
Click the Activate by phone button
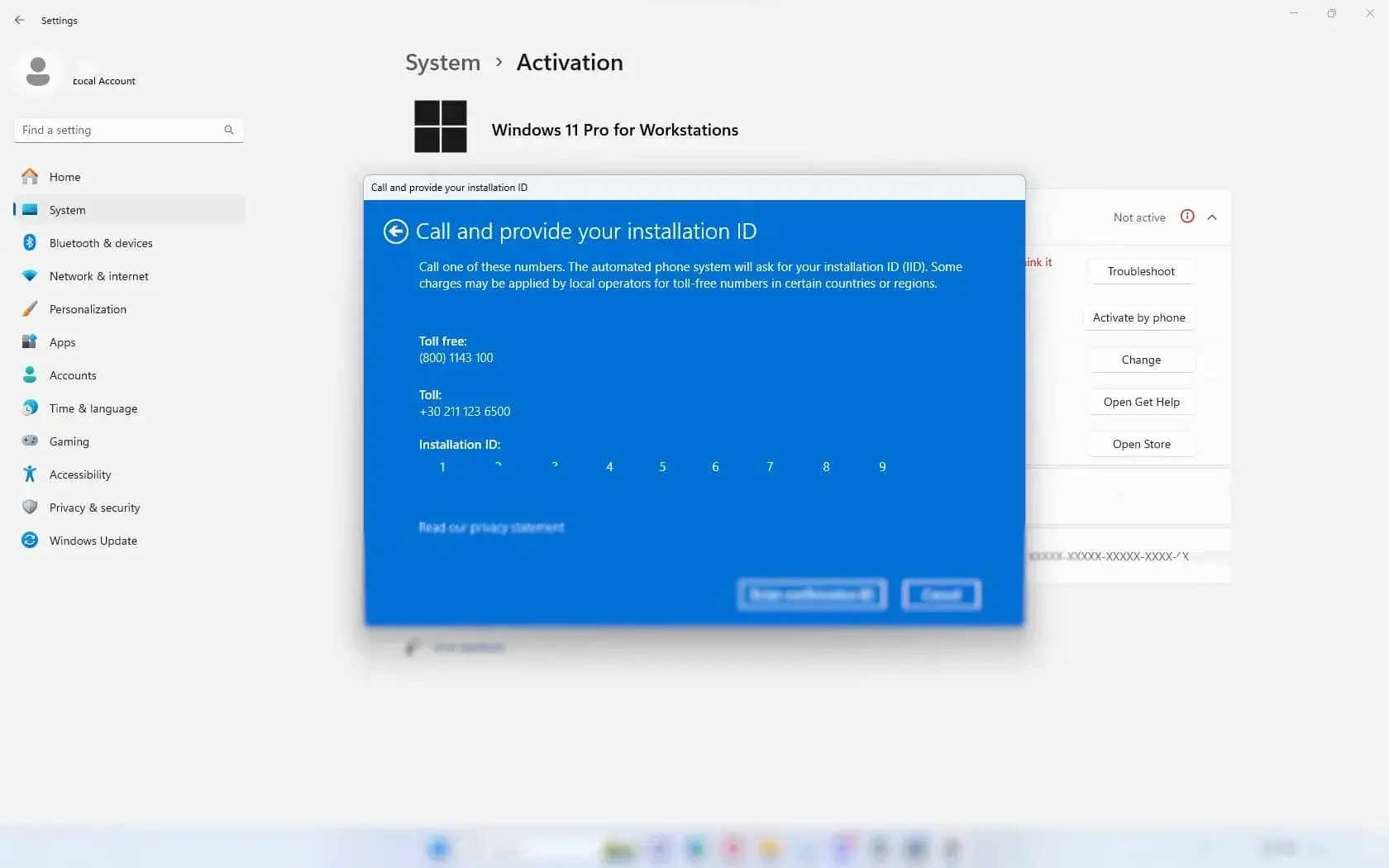tap(1138, 317)
